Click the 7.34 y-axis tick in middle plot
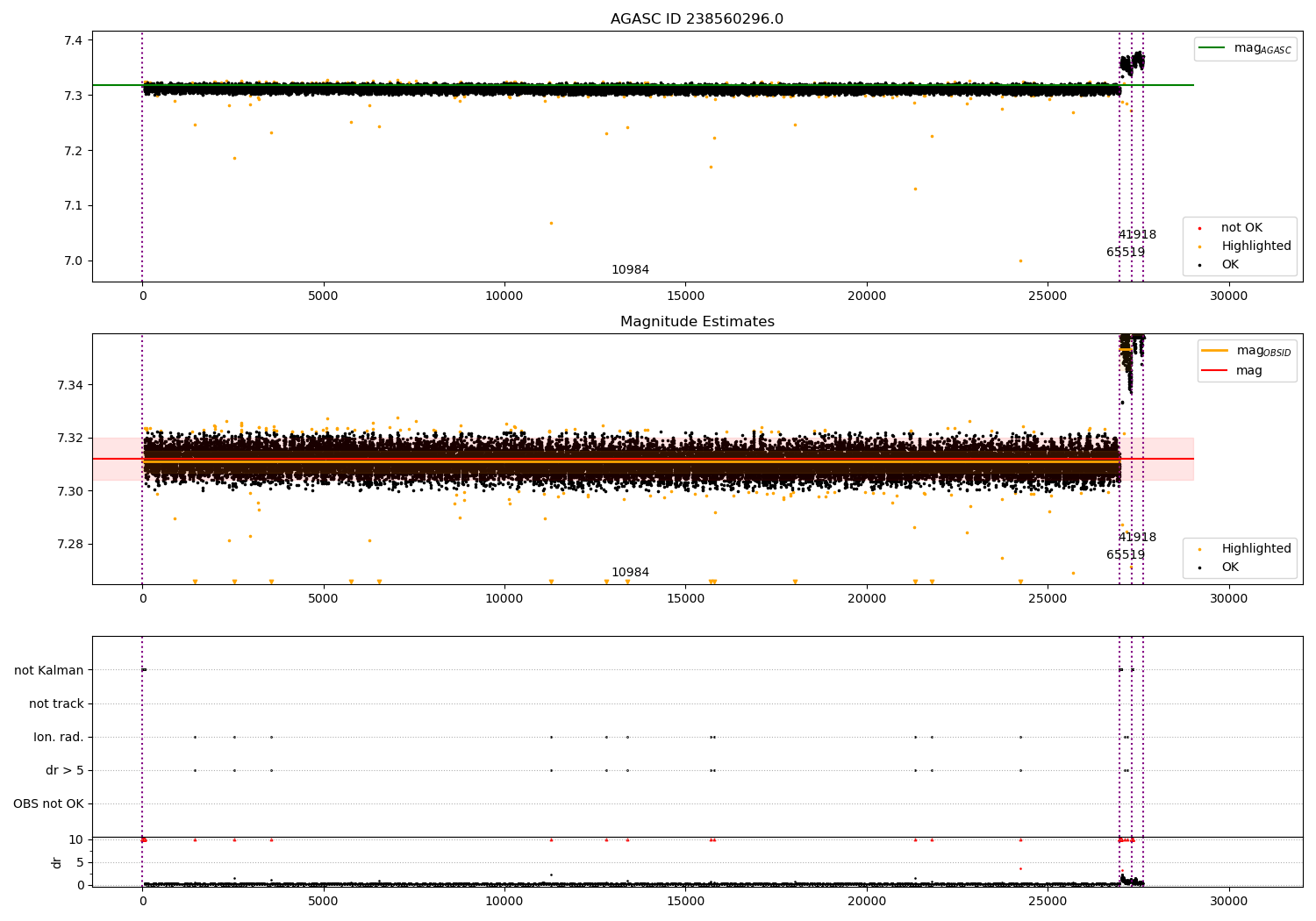 pos(69,385)
